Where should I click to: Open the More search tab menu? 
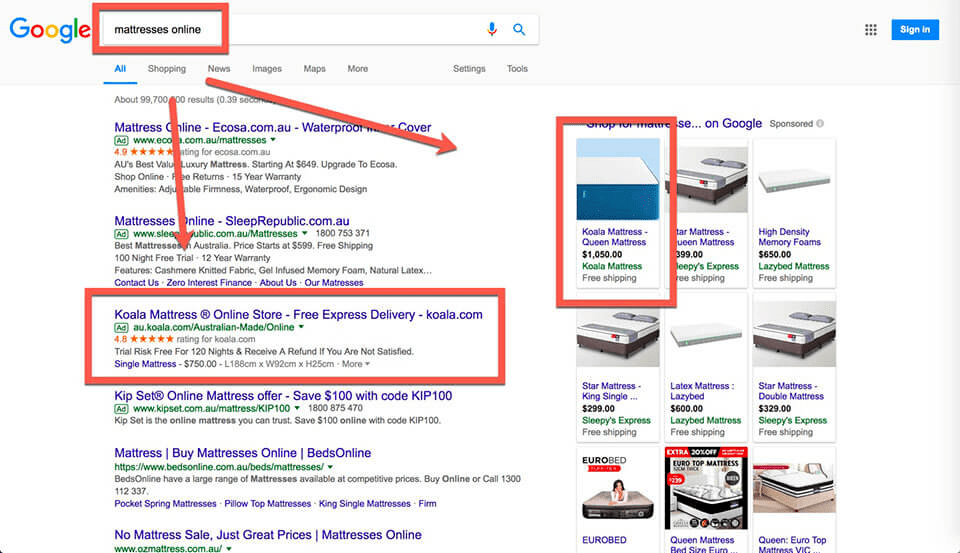coord(358,69)
